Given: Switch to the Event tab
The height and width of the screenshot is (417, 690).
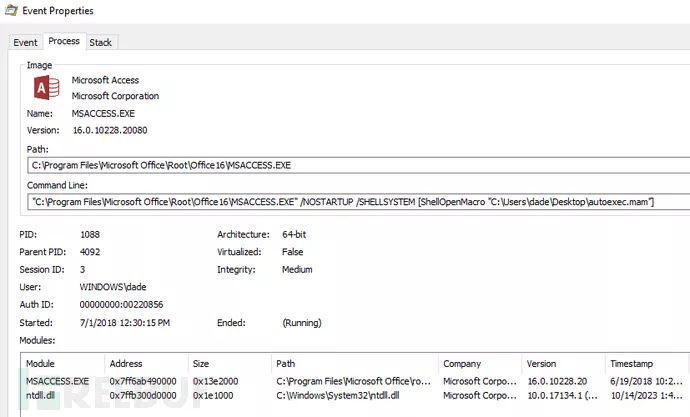Looking at the screenshot, I should point(25,43).
